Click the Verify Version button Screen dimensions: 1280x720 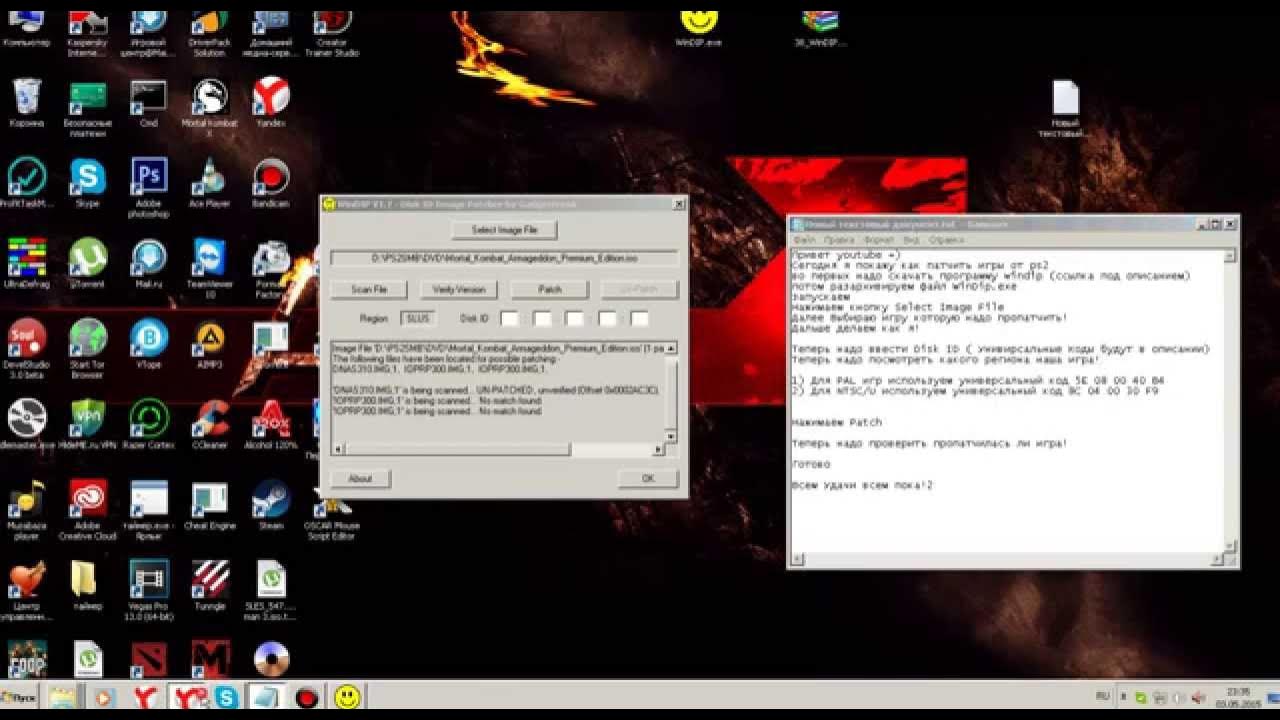pos(459,290)
